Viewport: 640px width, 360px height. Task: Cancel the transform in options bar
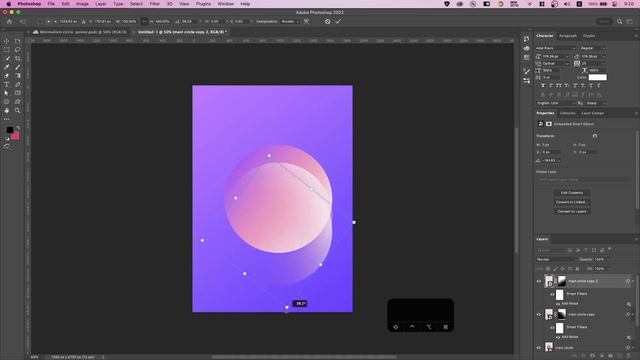point(327,22)
